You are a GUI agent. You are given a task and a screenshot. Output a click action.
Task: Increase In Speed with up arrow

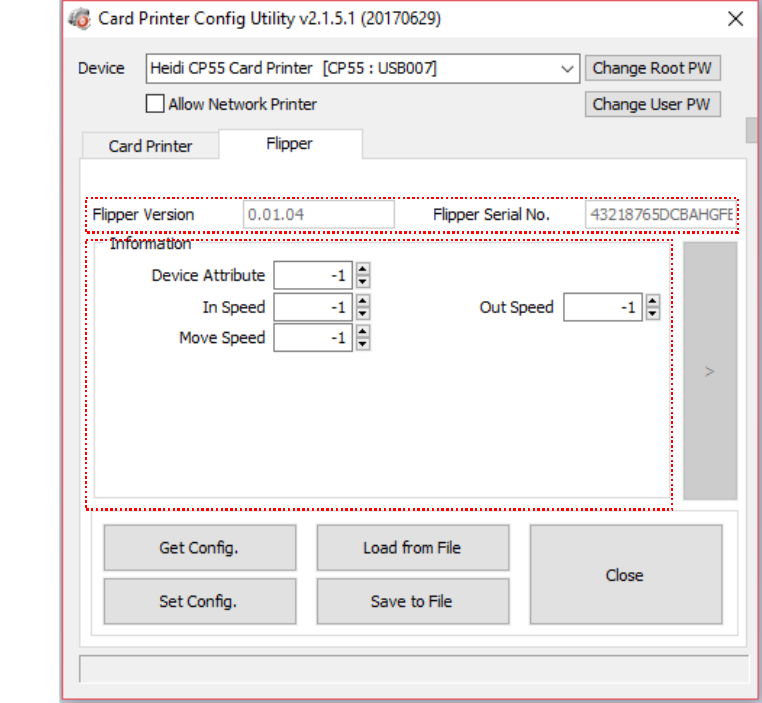click(363, 301)
